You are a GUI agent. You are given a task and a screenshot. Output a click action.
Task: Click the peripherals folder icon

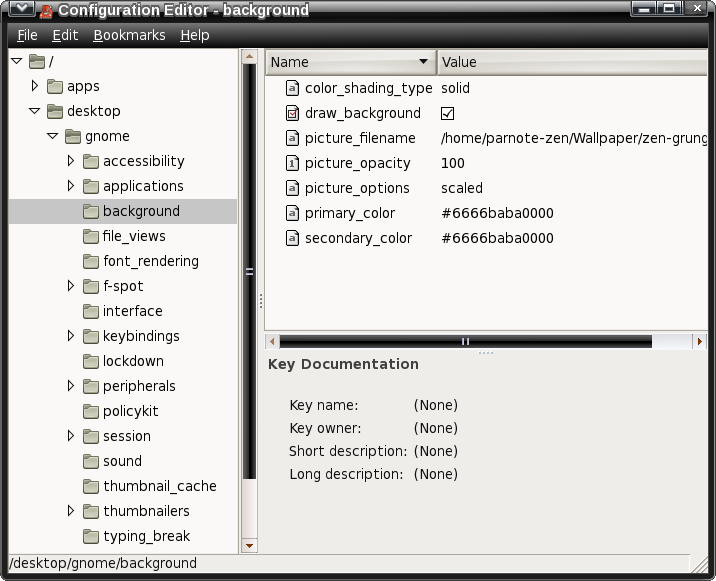coord(91,386)
